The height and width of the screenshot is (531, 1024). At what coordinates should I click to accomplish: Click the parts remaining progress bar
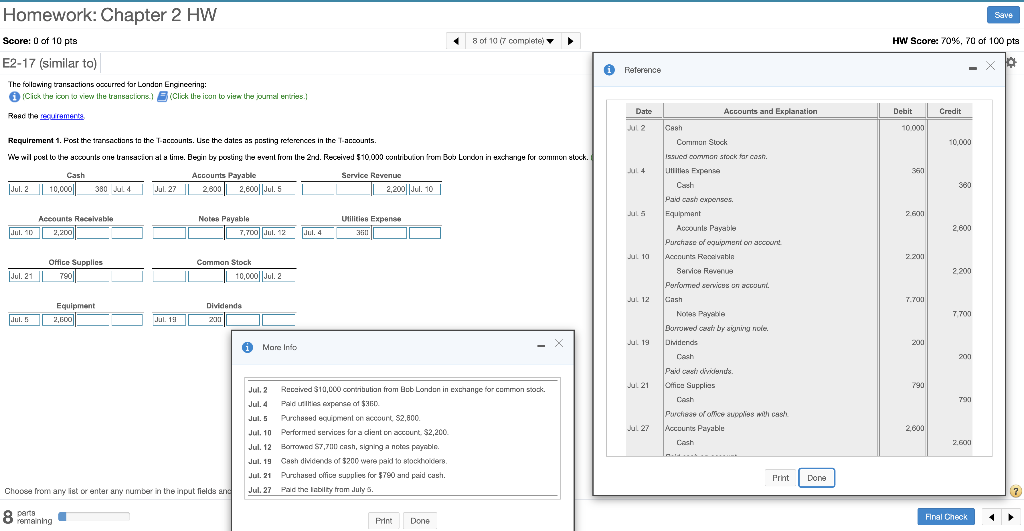tap(94, 517)
